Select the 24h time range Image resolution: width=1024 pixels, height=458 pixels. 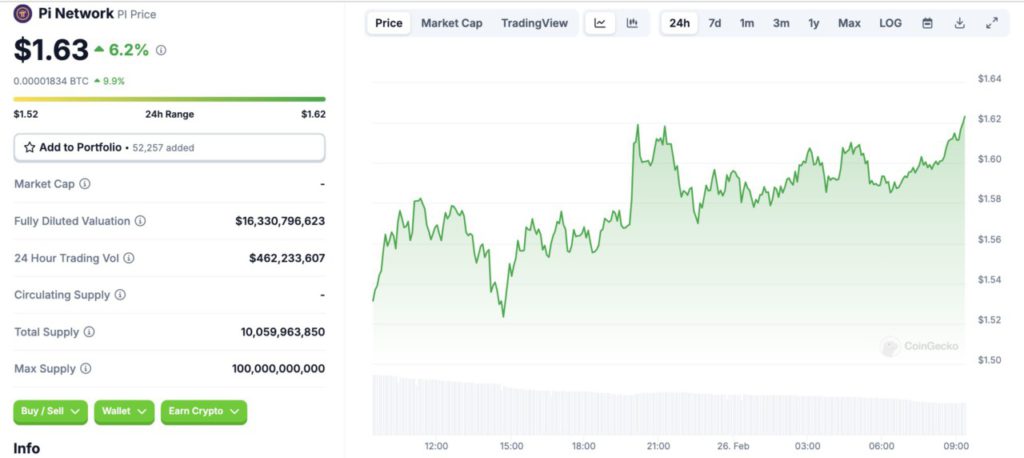tap(680, 23)
